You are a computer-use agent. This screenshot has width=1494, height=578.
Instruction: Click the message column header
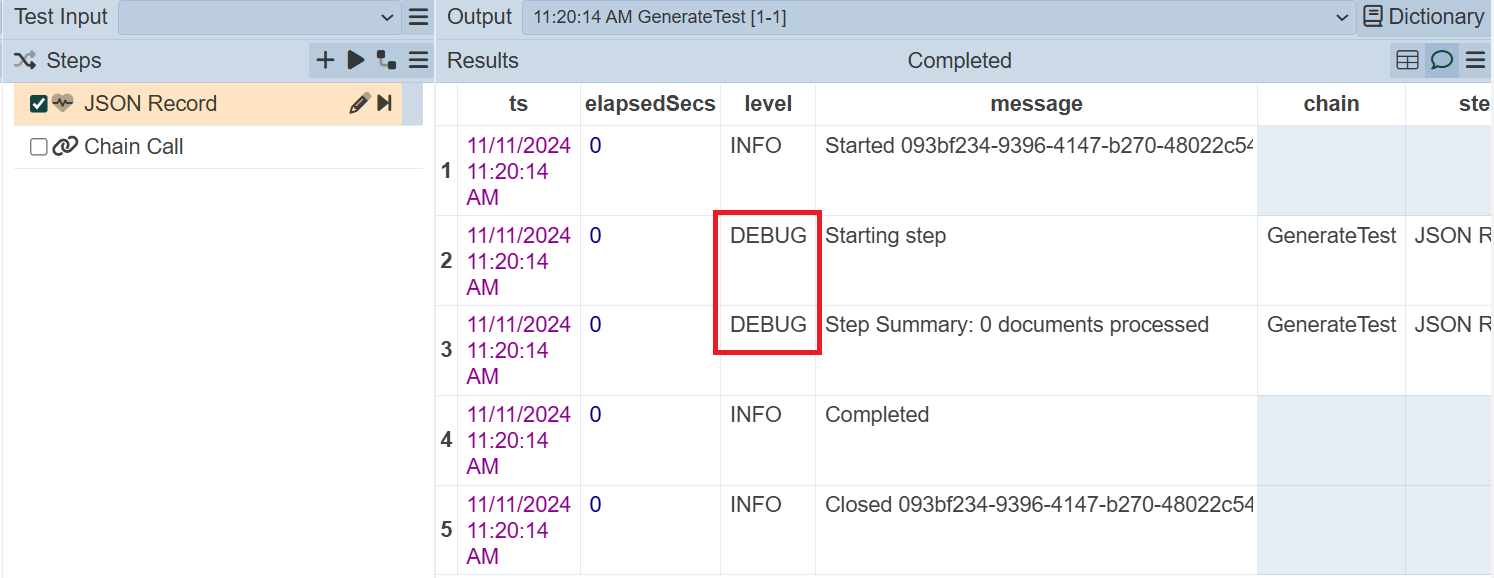[x=1036, y=104]
